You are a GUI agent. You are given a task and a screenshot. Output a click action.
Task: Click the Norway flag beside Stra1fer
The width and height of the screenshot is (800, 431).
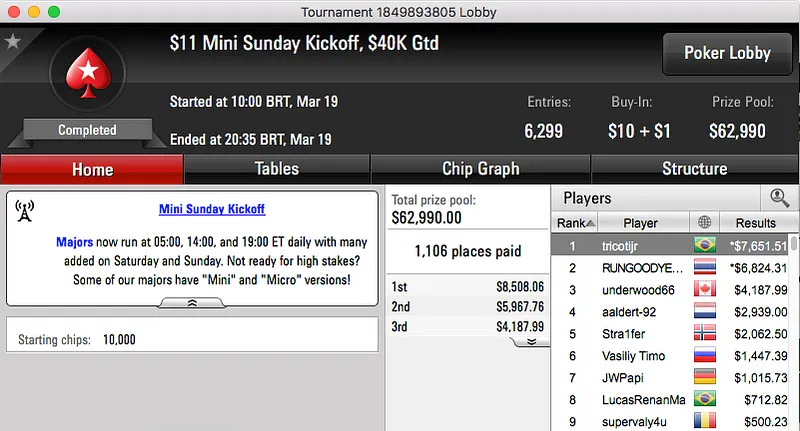(704, 334)
